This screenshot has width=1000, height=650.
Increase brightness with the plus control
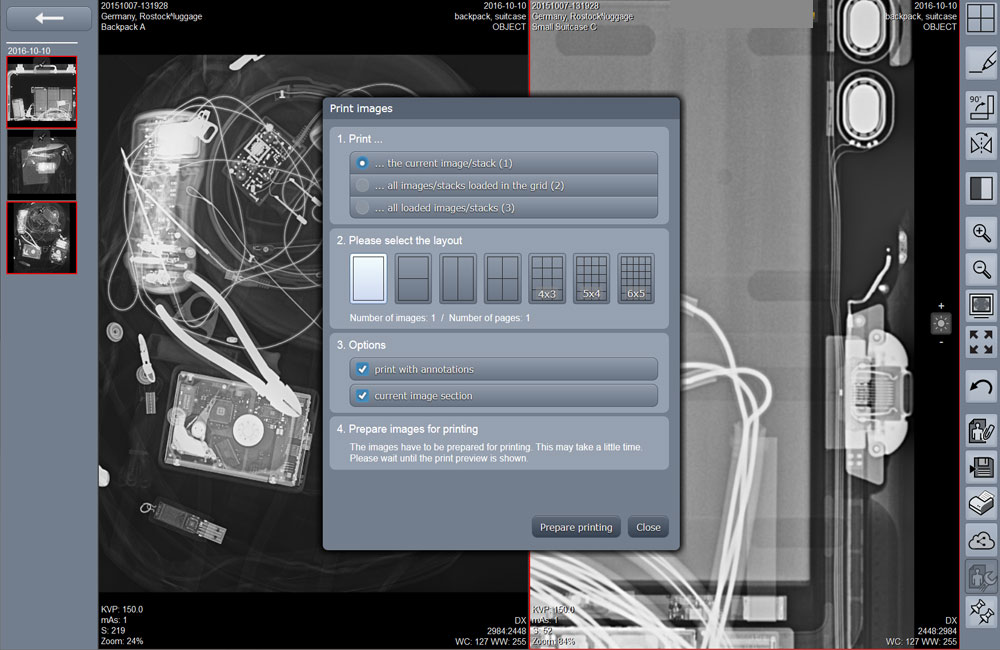940,308
